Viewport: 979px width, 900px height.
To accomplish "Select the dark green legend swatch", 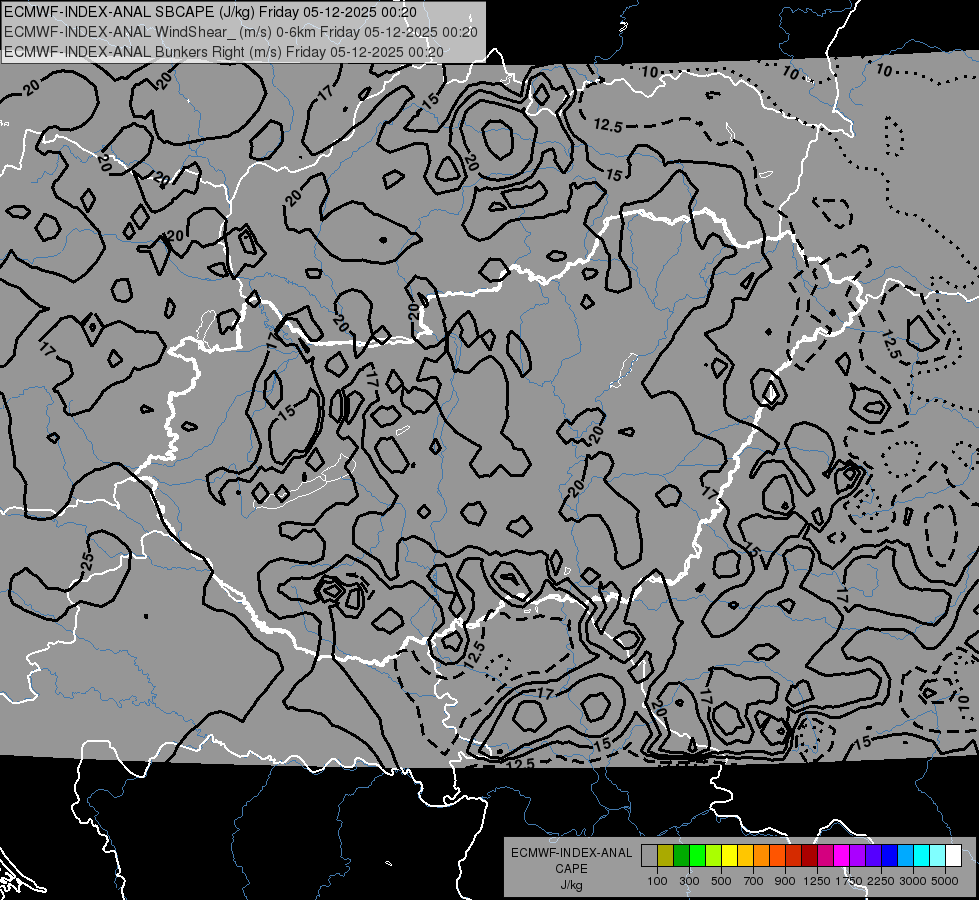I will (681, 855).
